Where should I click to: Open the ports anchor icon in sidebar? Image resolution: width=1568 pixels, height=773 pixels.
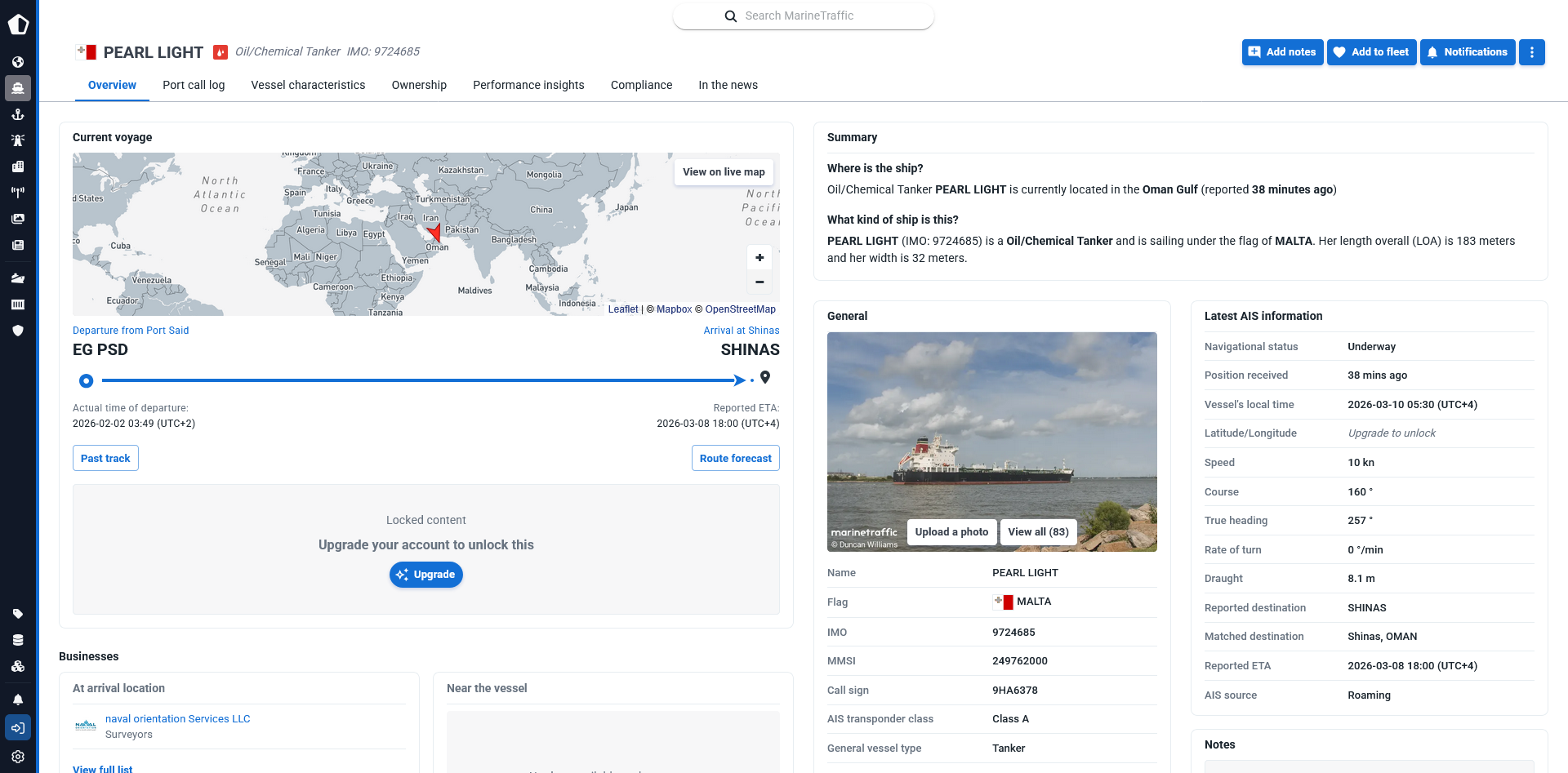point(18,114)
